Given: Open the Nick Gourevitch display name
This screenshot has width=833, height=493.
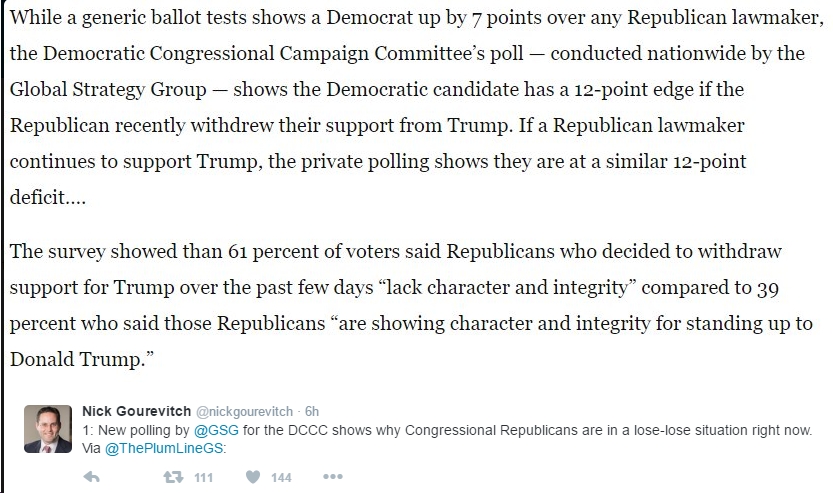Looking at the screenshot, I should coord(137,411).
